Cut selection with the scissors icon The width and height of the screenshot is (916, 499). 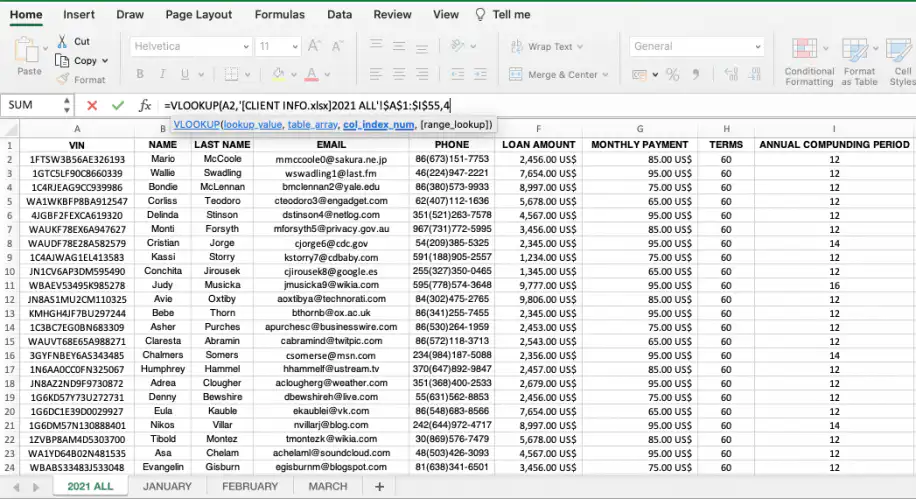click(x=63, y=41)
